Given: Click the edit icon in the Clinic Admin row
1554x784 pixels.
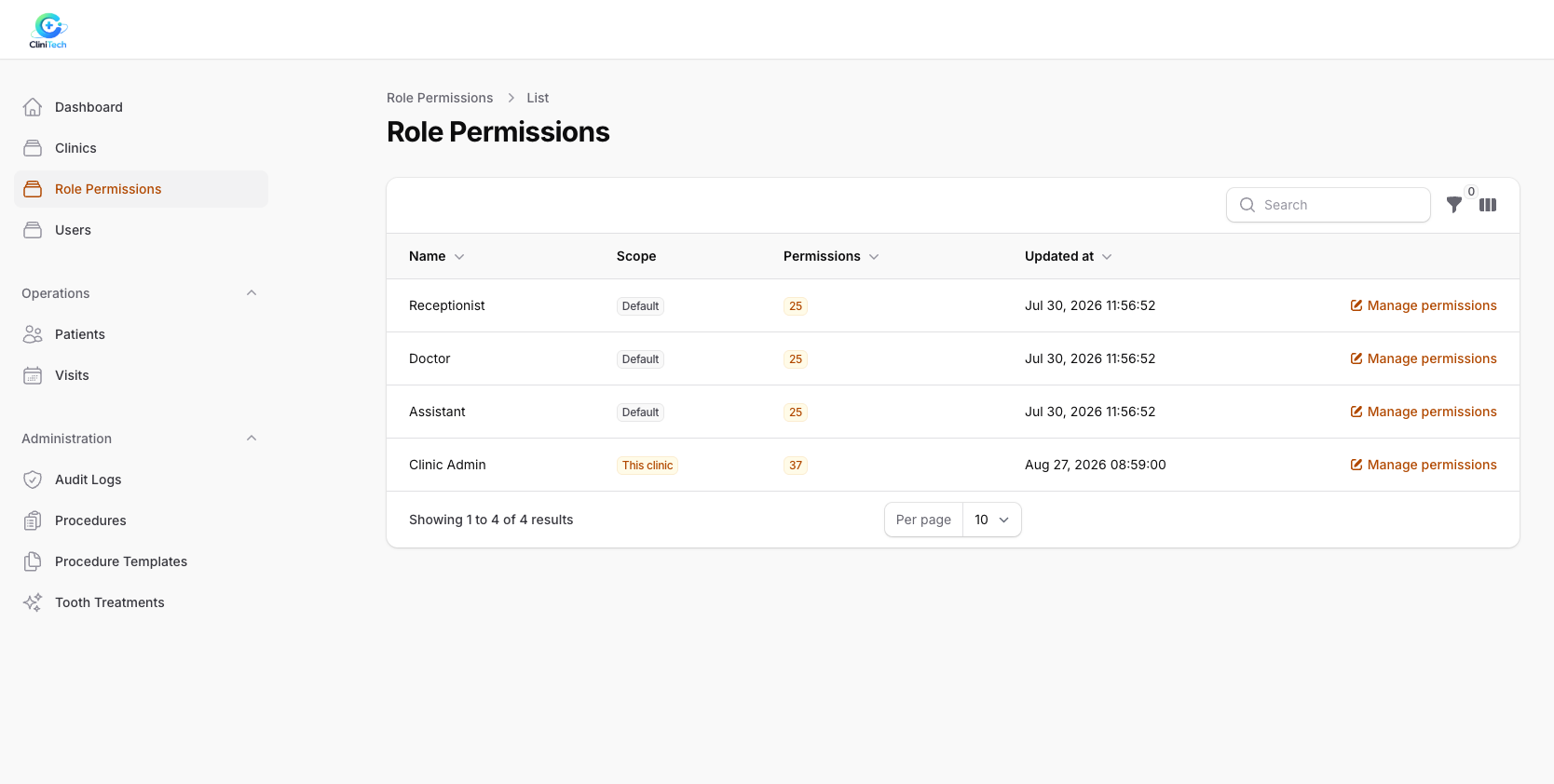Looking at the screenshot, I should (x=1356, y=465).
